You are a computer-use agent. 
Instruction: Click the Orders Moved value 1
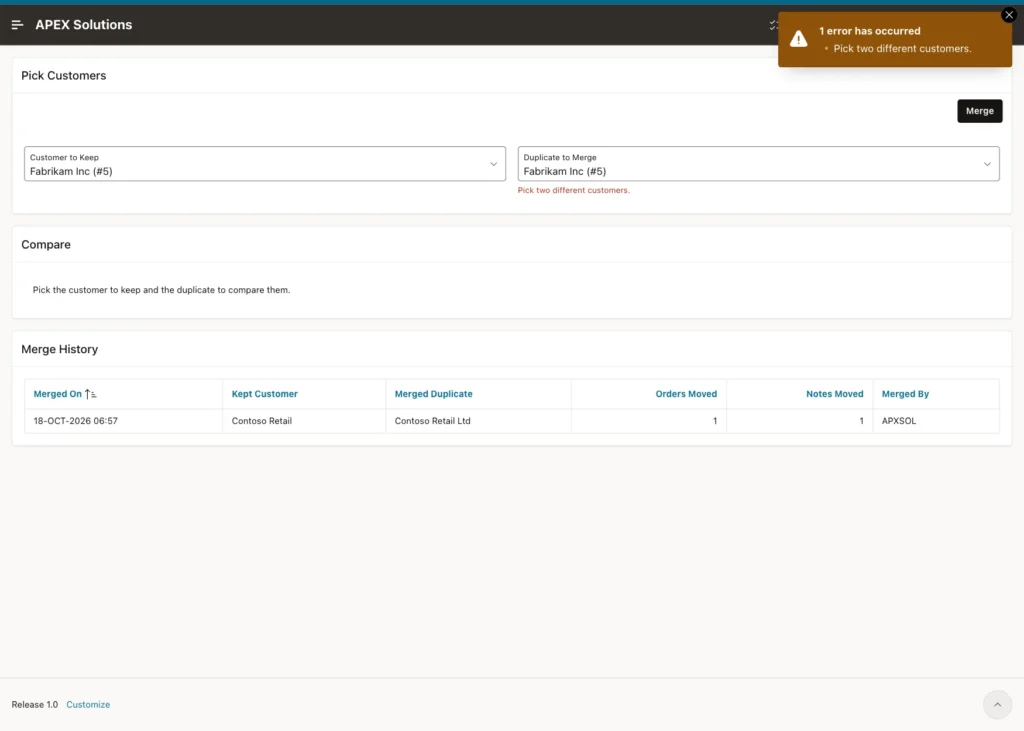[715, 421]
